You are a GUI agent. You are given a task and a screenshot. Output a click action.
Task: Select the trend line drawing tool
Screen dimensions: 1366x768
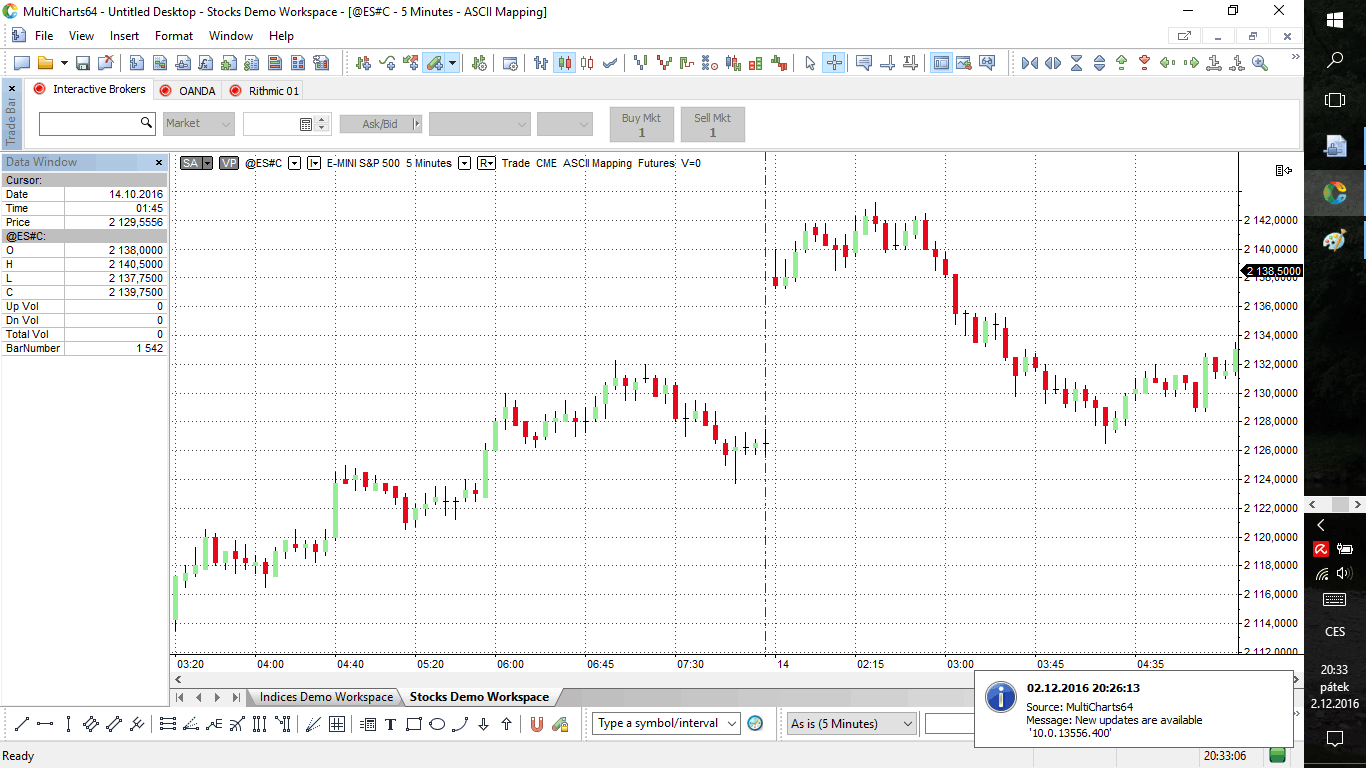[x=20, y=724]
